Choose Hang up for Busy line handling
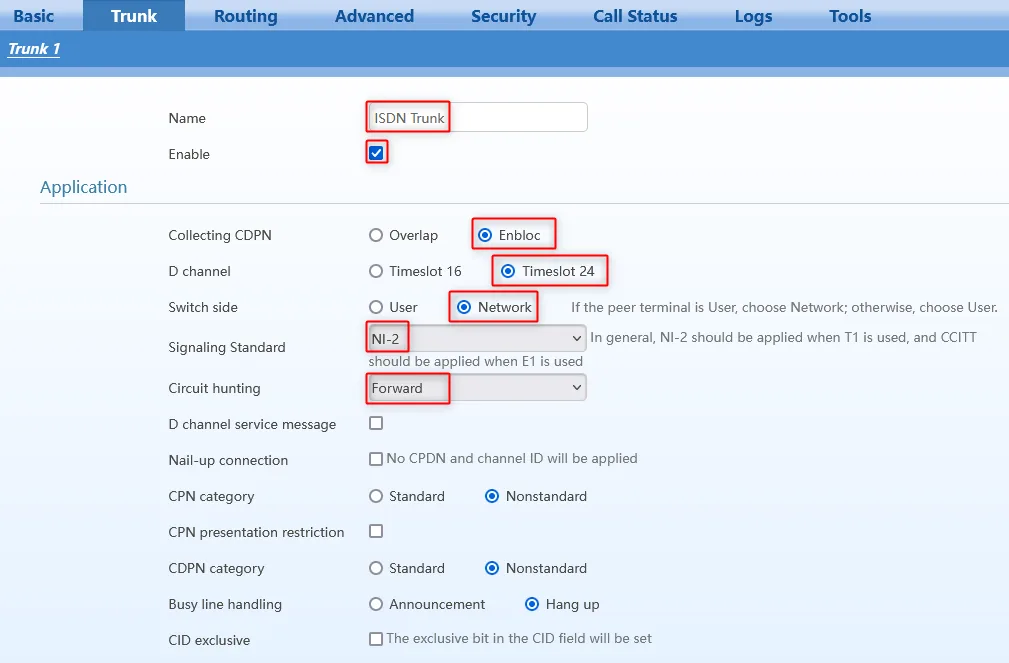The height and width of the screenshot is (663, 1009). [x=532, y=604]
